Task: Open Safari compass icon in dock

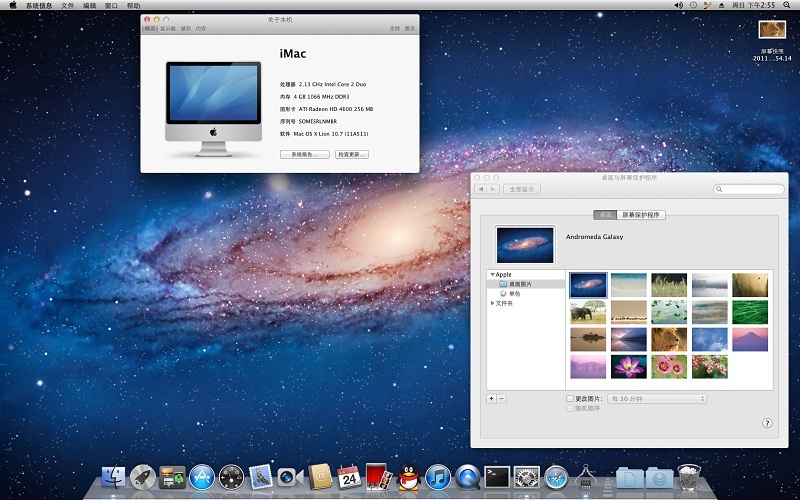Action: click(x=556, y=477)
